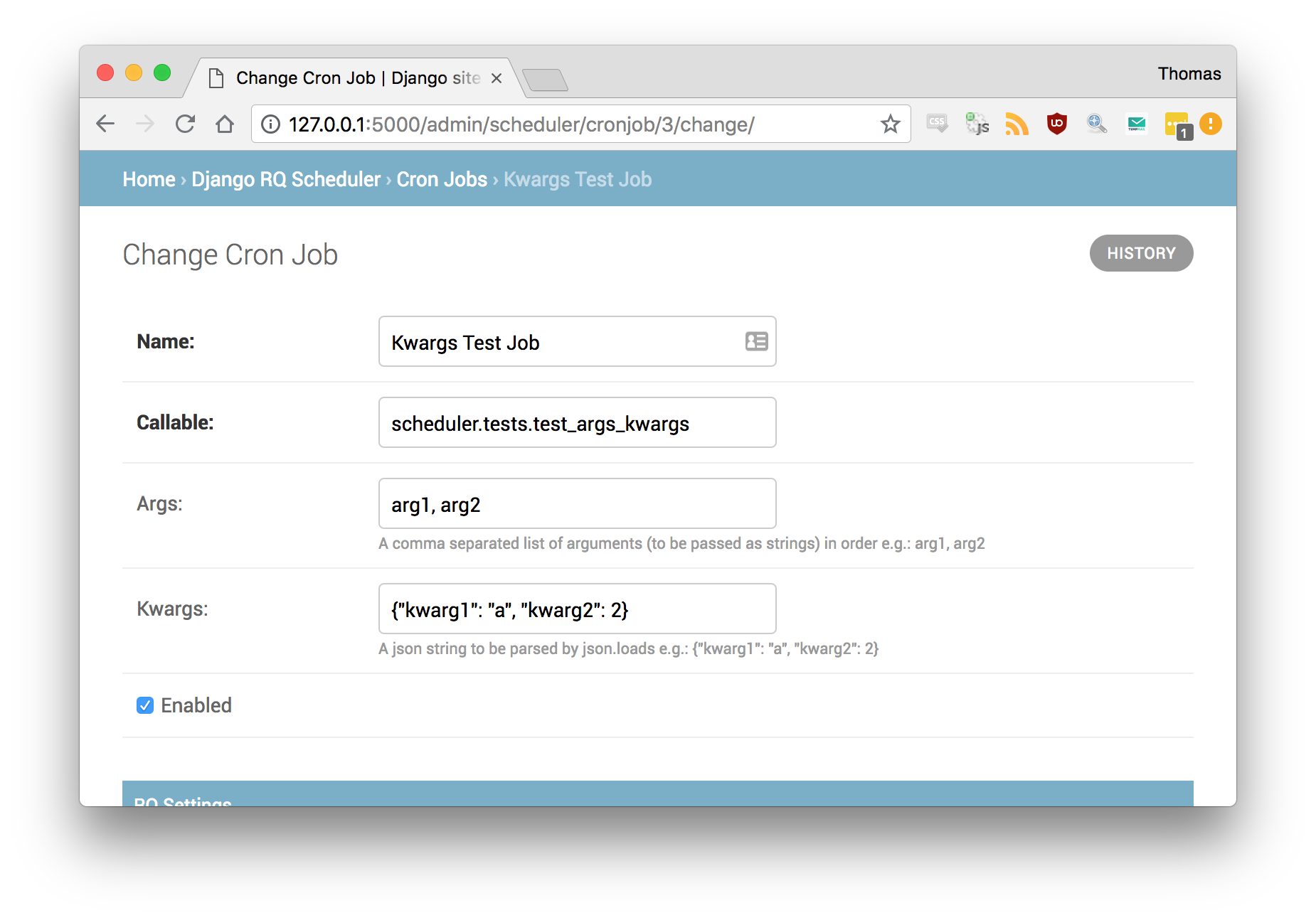Click the site info icon in address bar
This screenshot has height=920, width=1316.
click(x=270, y=124)
